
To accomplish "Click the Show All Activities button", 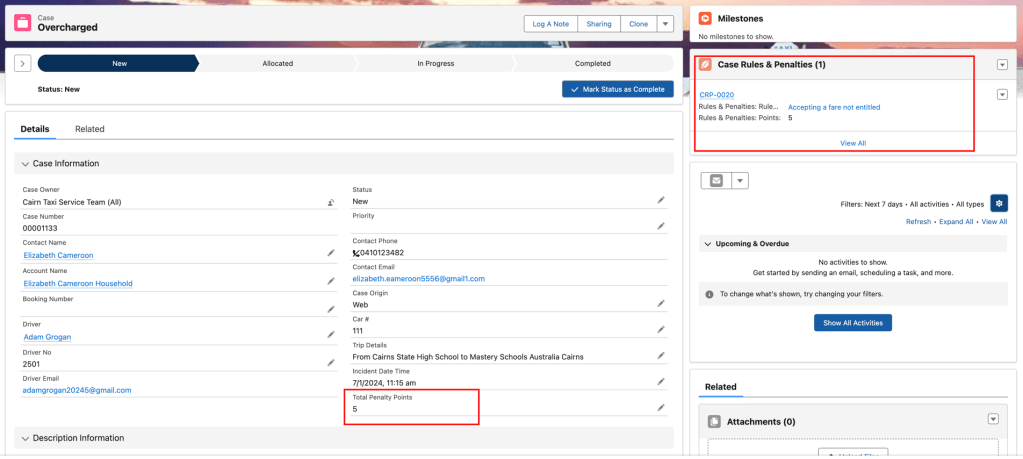I will coord(851,323).
